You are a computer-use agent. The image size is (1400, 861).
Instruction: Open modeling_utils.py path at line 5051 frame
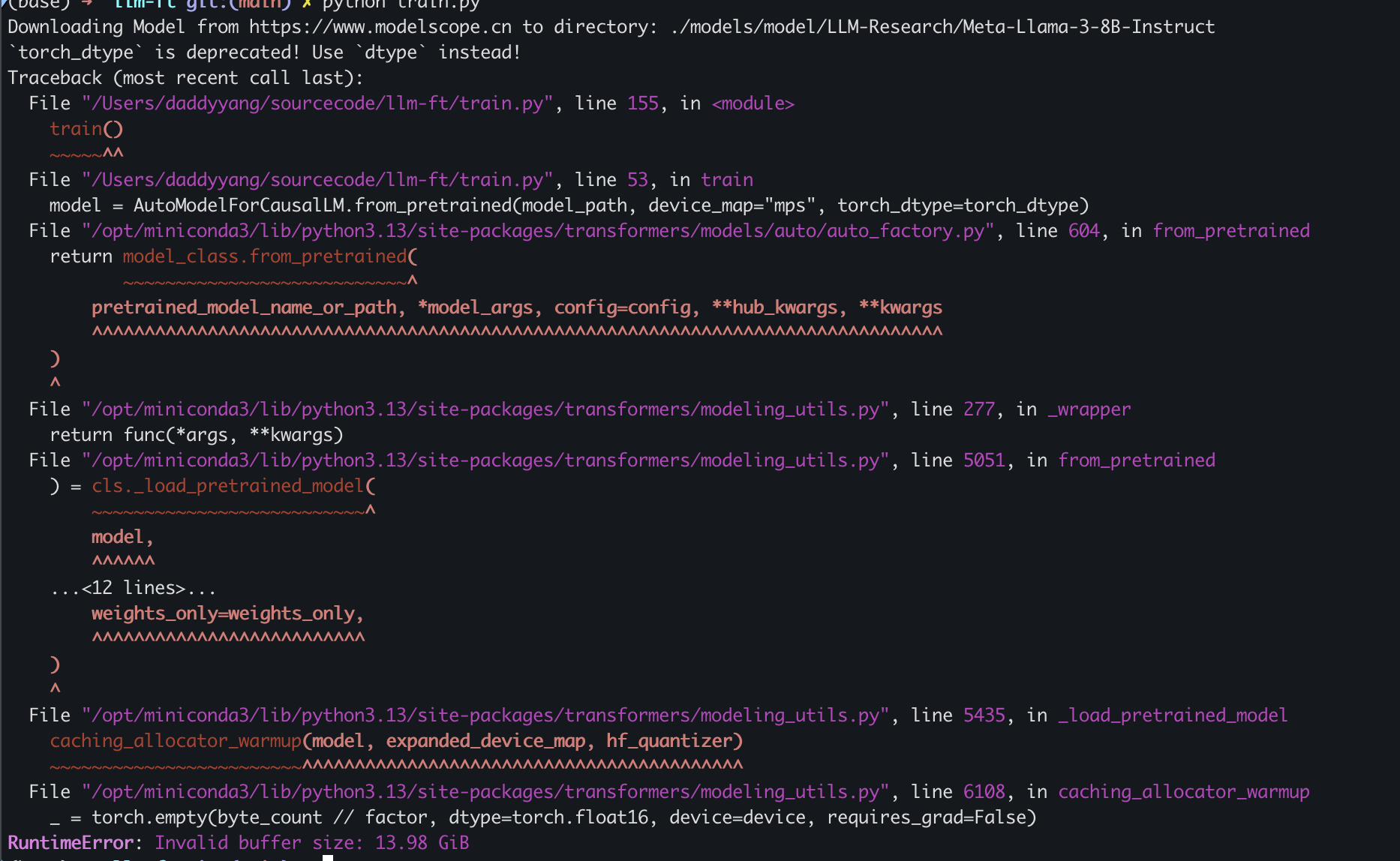(485, 460)
